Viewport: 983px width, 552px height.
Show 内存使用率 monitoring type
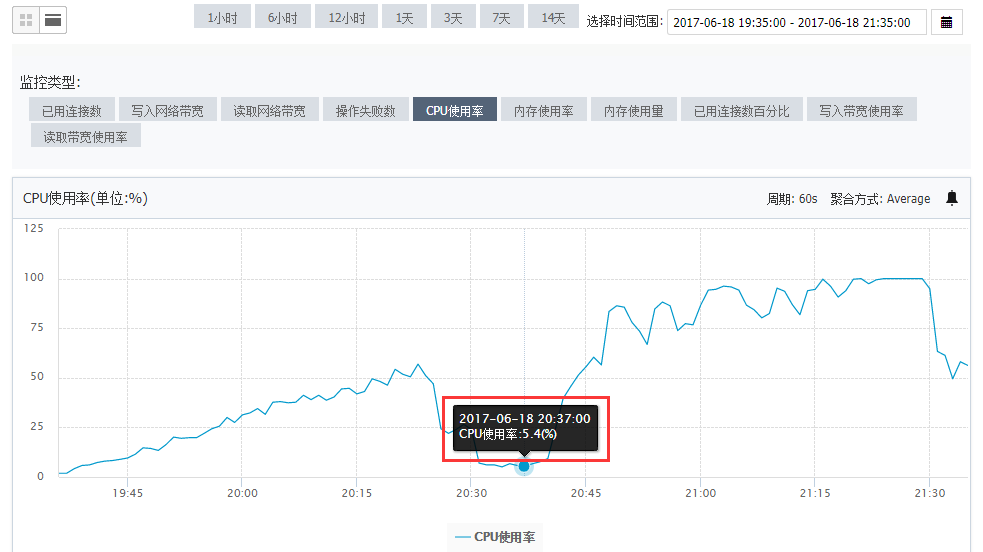click(x=544, y=110)
